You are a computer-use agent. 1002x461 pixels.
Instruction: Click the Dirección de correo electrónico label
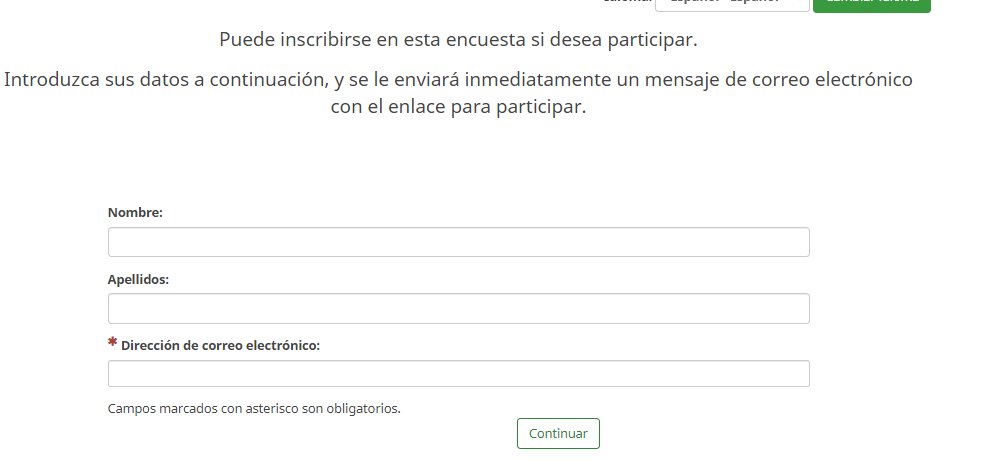coord(220,345)
